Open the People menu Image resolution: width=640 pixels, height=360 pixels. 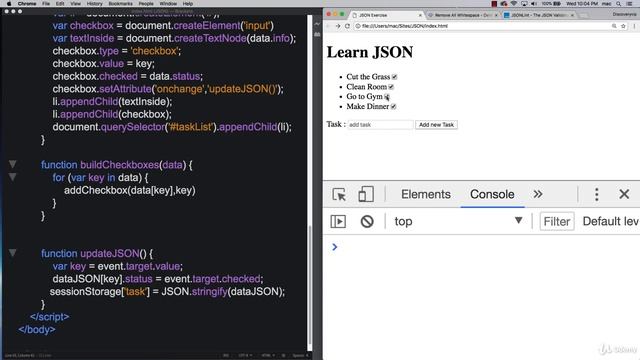146,4
